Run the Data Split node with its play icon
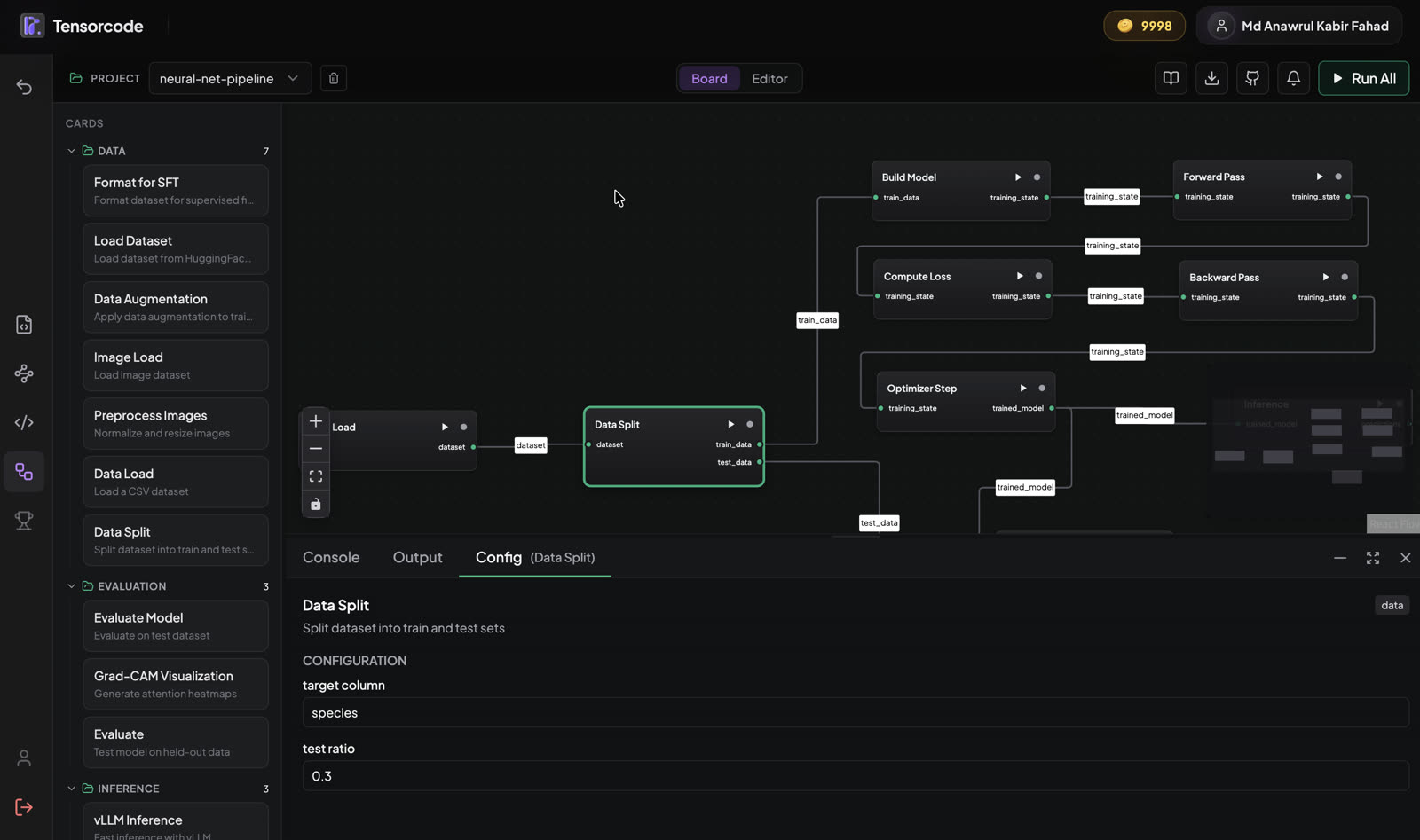Viewport: 1420px width, 840px height. [731, 425]
